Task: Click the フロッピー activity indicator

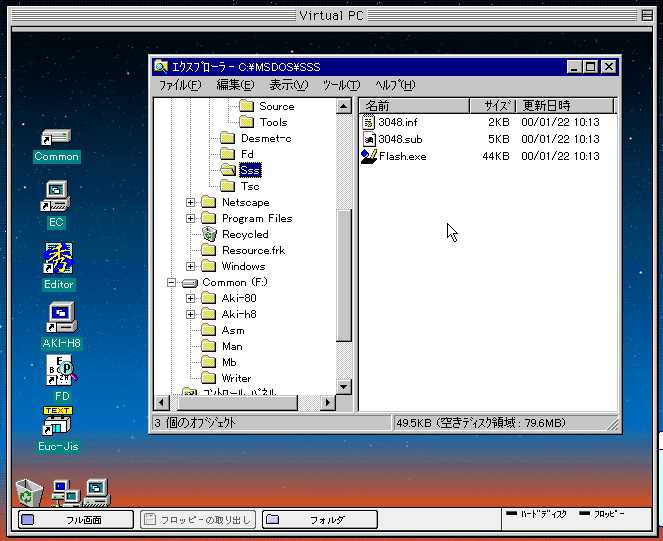Action: click(602, 514)
